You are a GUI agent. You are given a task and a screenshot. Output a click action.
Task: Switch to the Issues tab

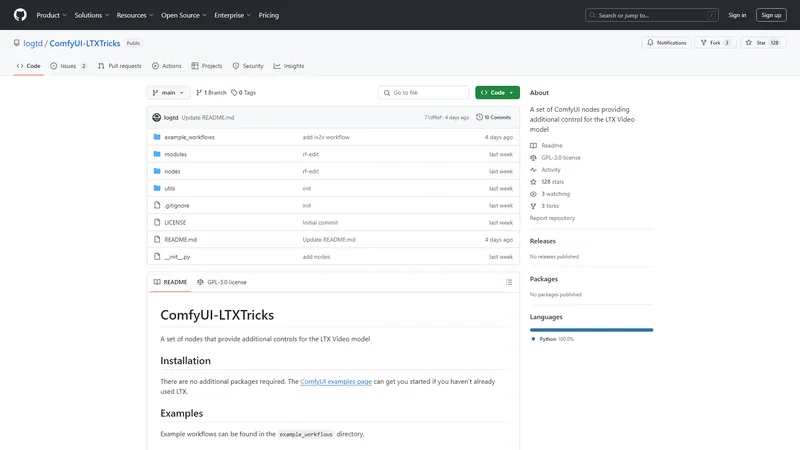[x=68, y=66]
